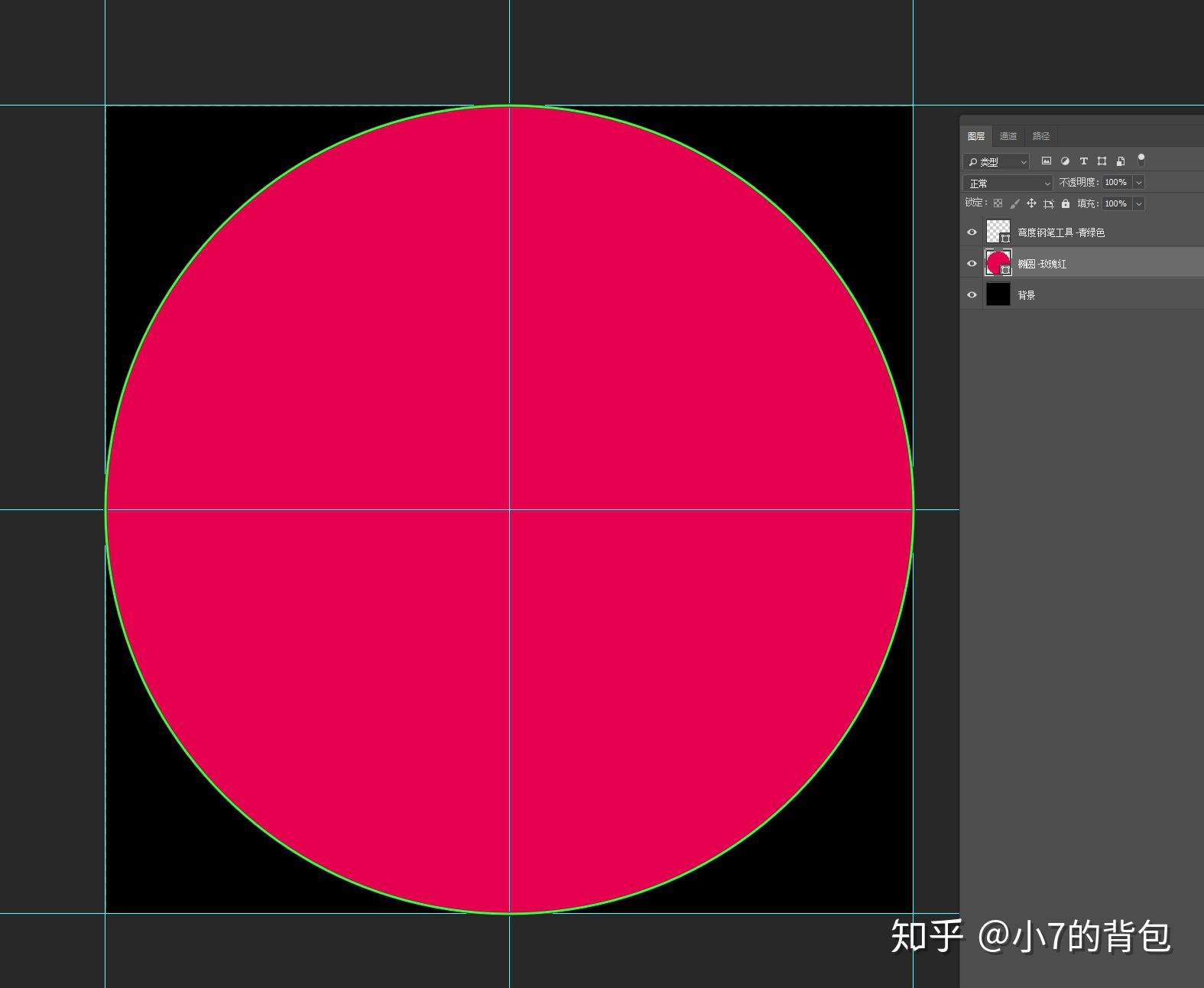This screenshot has height=988, width=1204.
Task: Filter layers by adjustment layer icon
Action: (x=1065, y=161)
